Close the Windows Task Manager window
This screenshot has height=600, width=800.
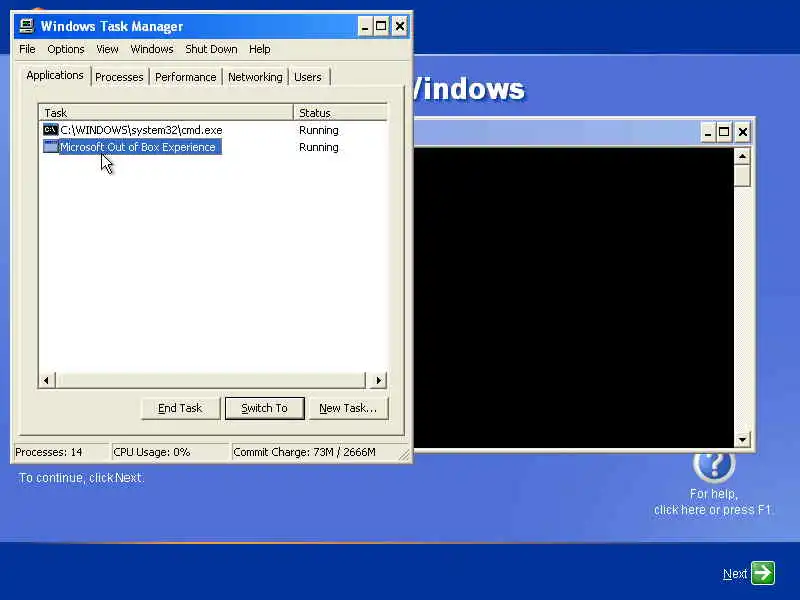click(x=400, y=26)
